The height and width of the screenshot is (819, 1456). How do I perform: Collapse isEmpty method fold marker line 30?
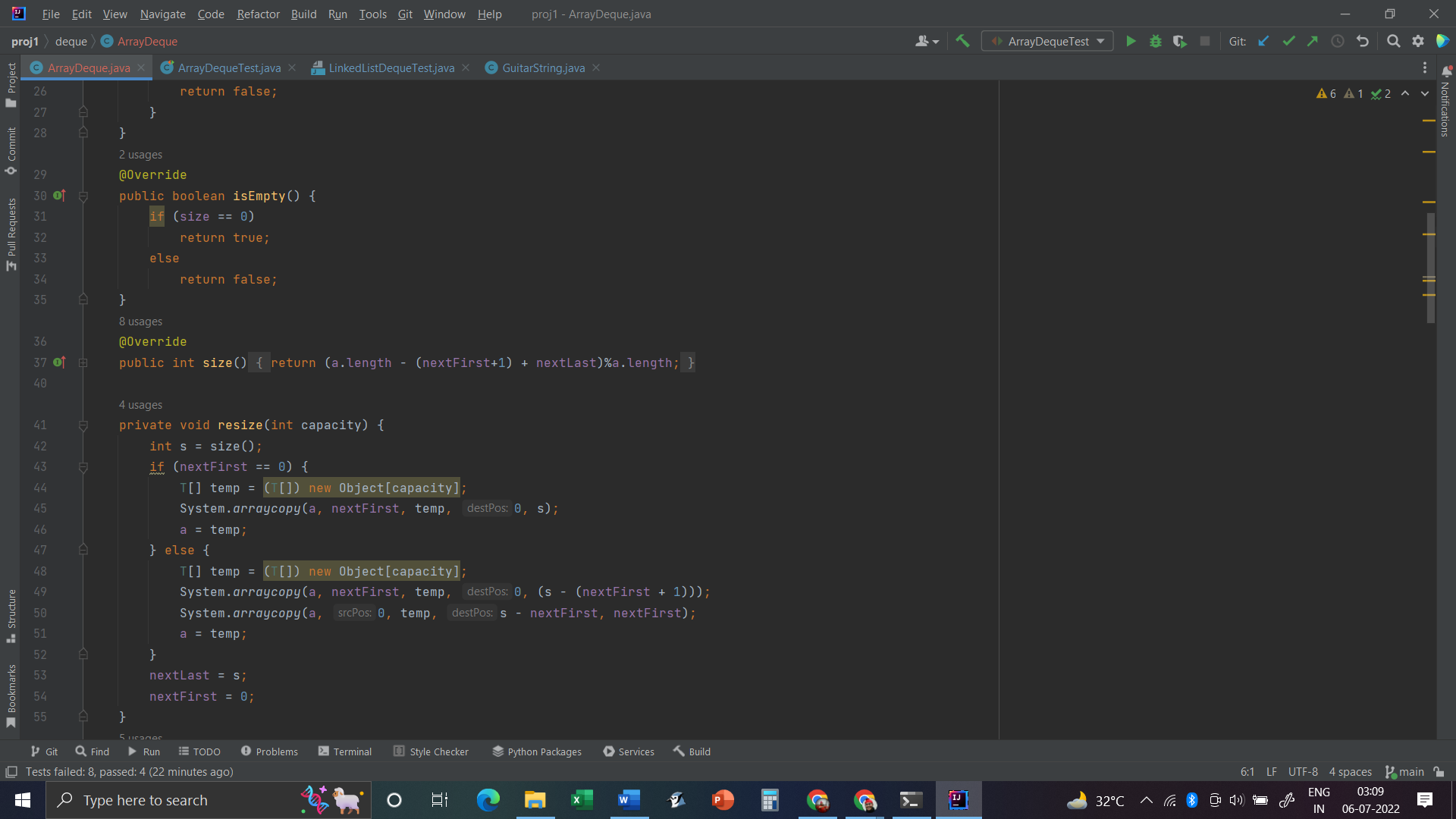click(83, 196)
